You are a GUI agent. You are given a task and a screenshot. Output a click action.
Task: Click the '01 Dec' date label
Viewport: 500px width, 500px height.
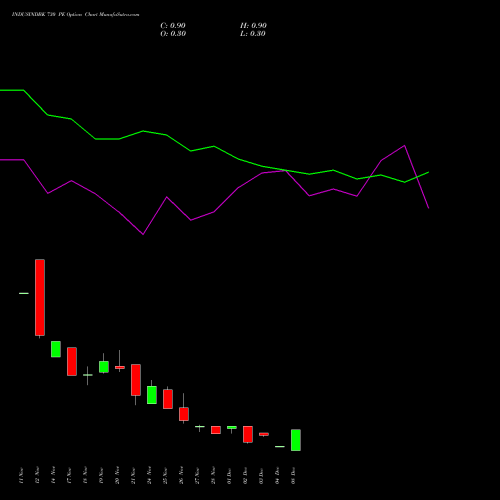click(229, 475)
